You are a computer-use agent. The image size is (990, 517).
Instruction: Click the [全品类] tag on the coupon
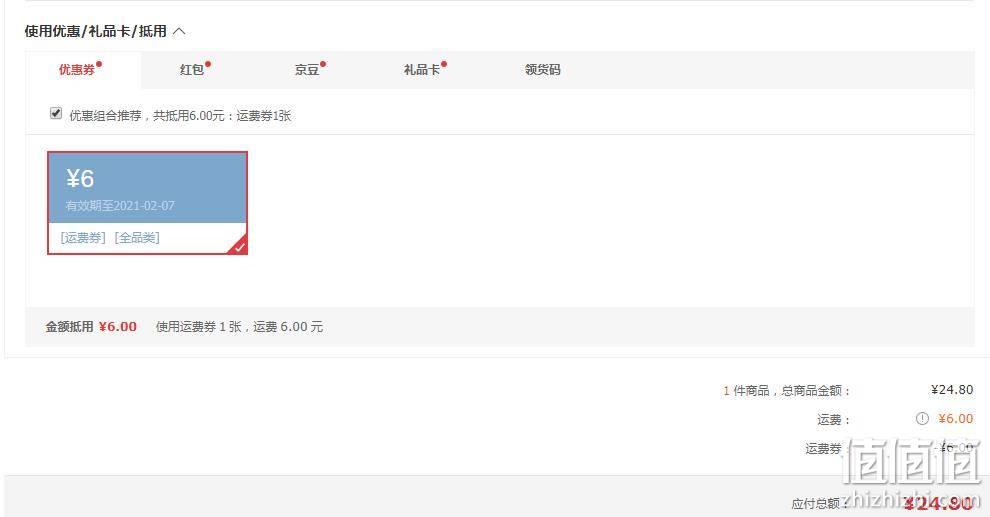click(137, 237)
